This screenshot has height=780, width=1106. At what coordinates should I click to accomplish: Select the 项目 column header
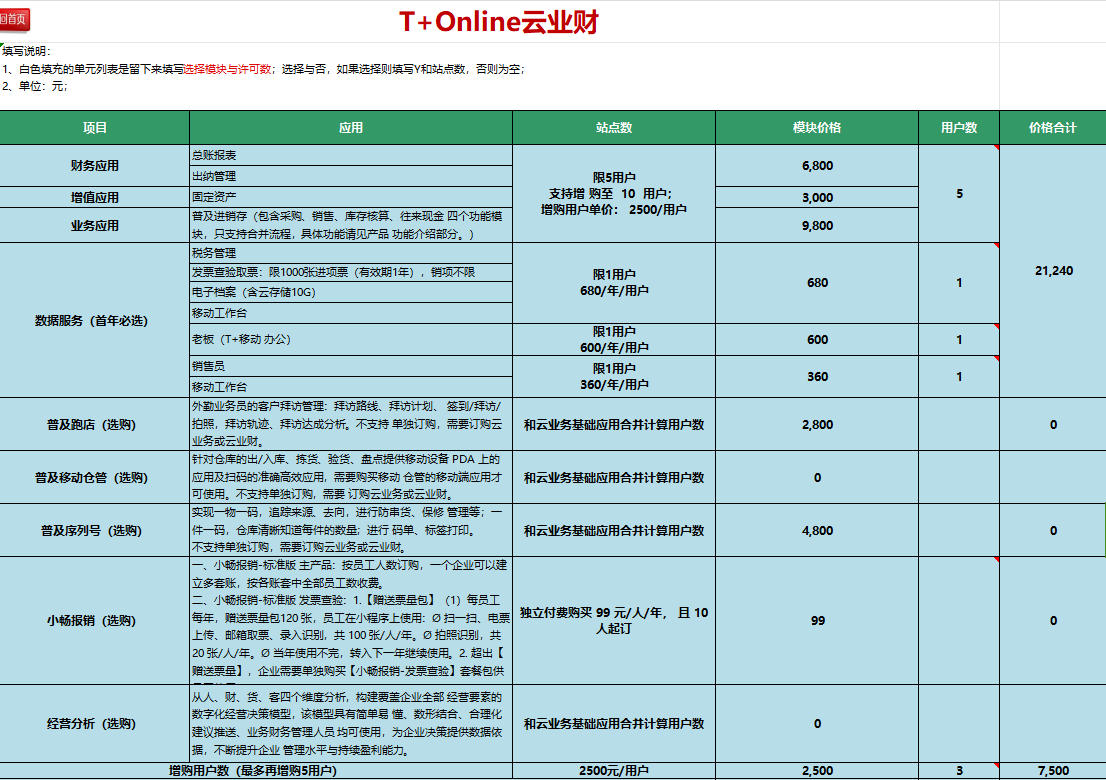pyautogui.click(x=95, y=128)
